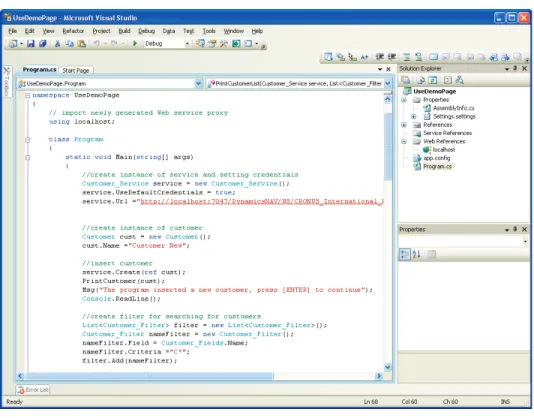This screenshot has width=534, height=418.
Task: Close the active document with the X button
Action: tap(388, 69)
